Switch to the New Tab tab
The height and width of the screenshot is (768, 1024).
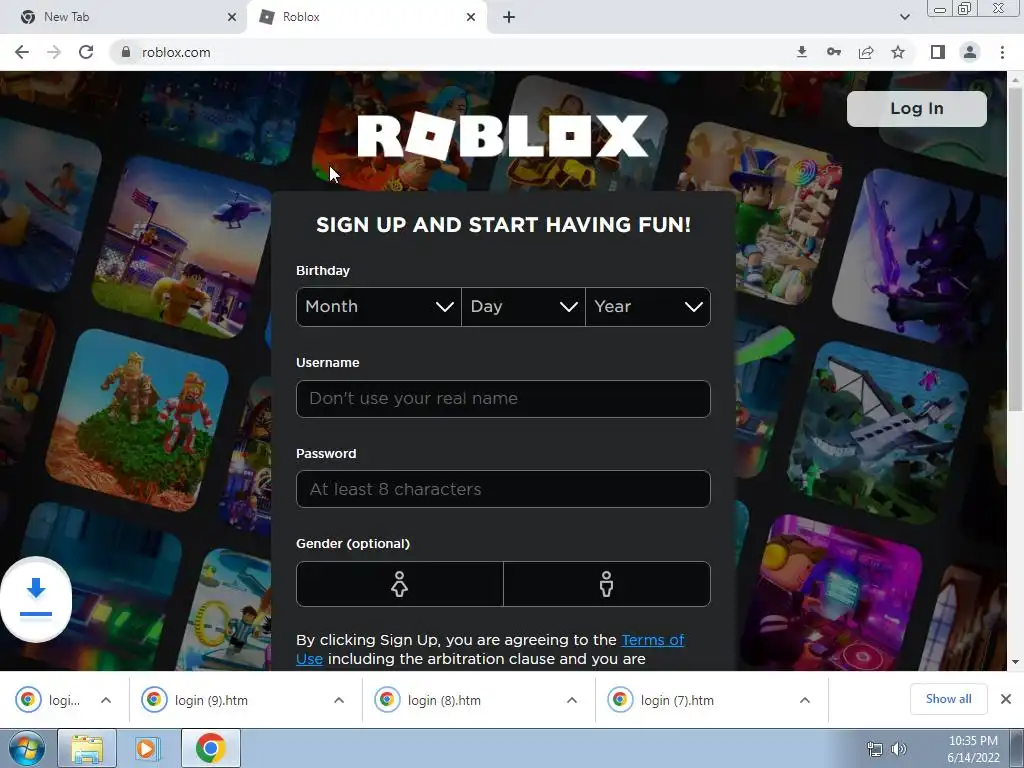123,17
